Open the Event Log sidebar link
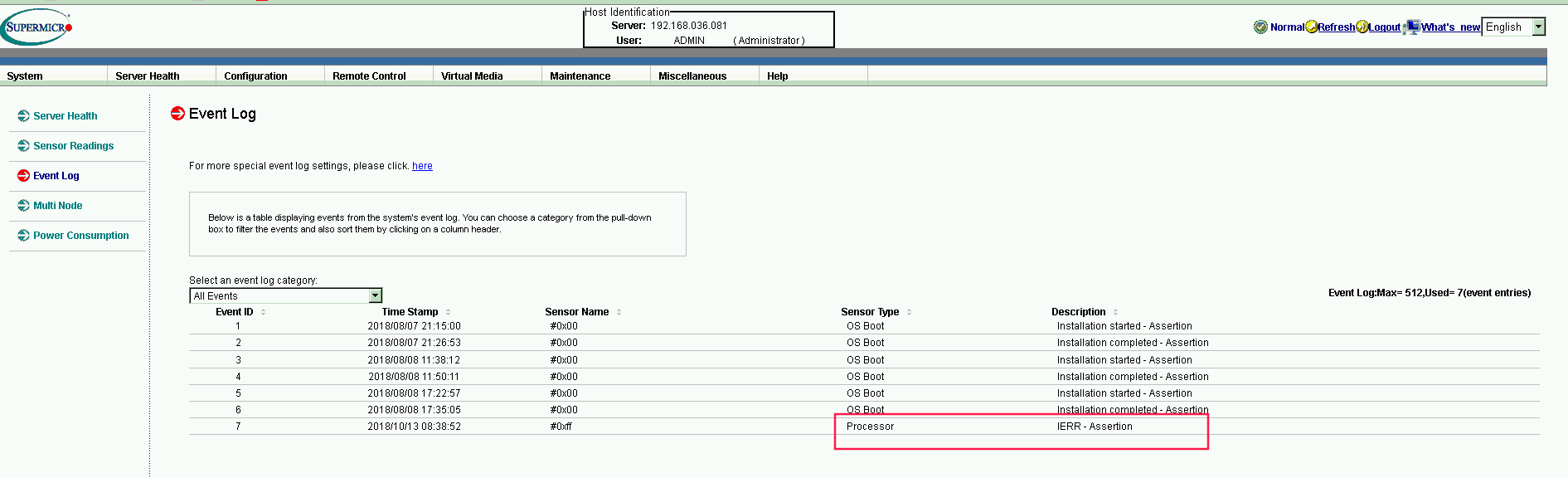 (x=56, y=176)
